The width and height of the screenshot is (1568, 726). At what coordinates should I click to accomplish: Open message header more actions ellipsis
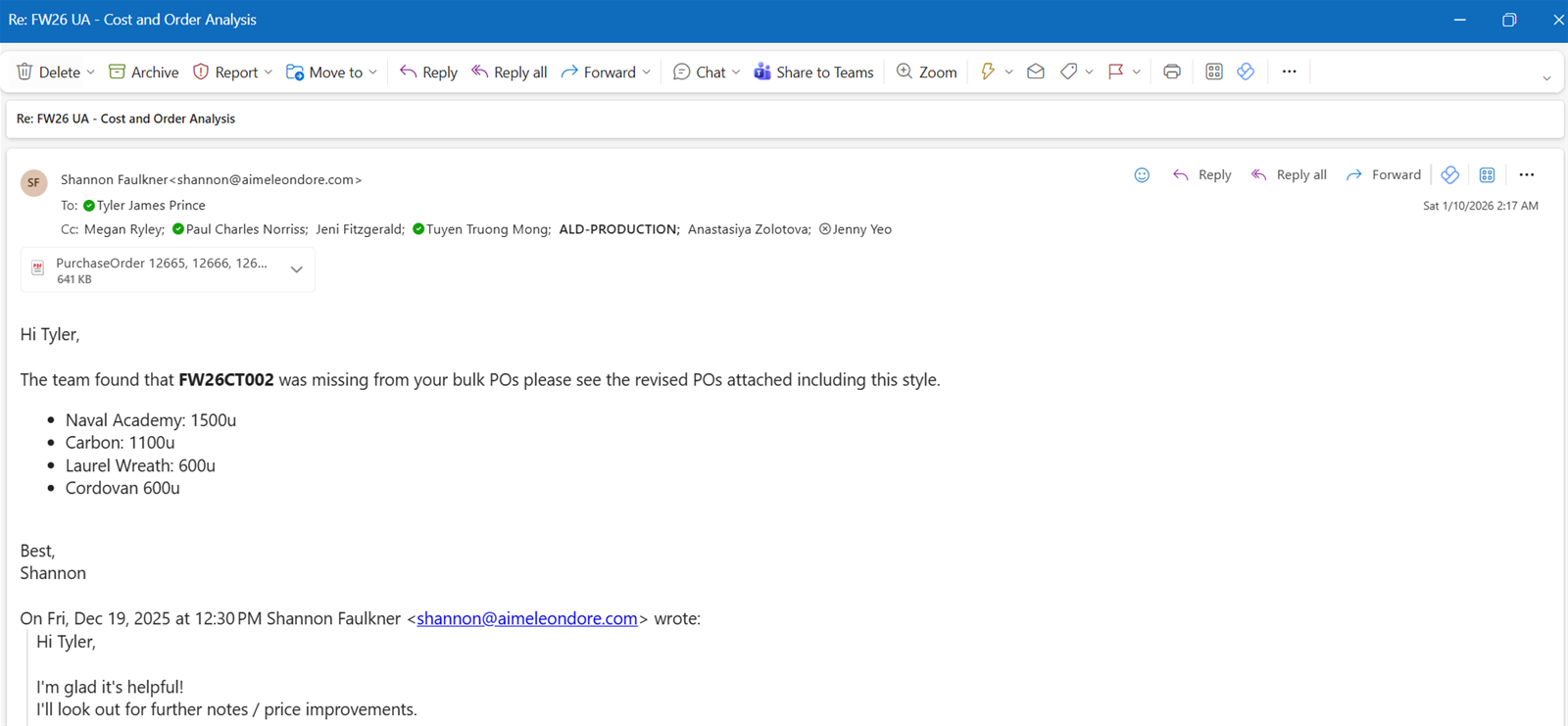click(x=1526, y=175)
